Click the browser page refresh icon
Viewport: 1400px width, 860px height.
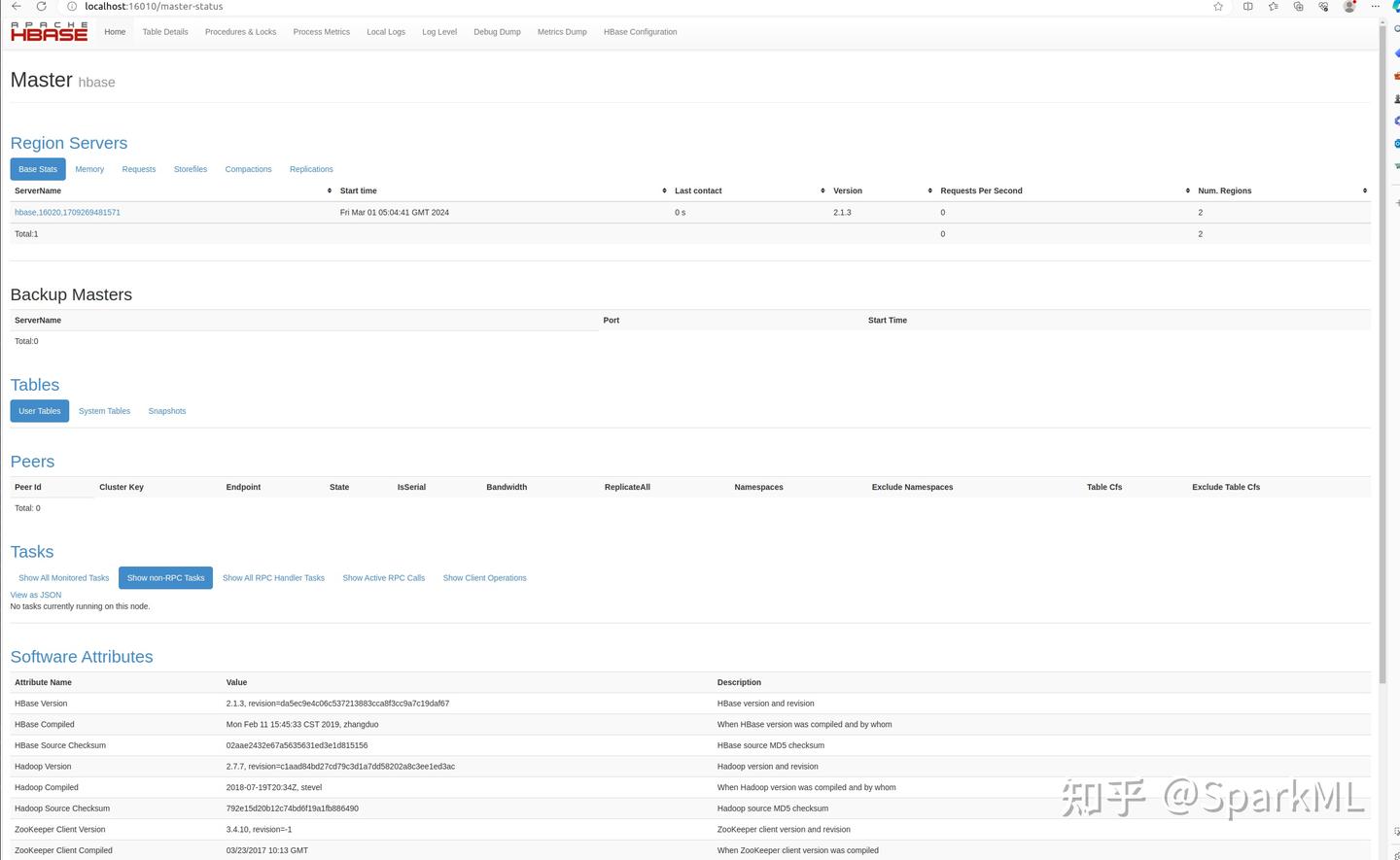coord(40,7)
